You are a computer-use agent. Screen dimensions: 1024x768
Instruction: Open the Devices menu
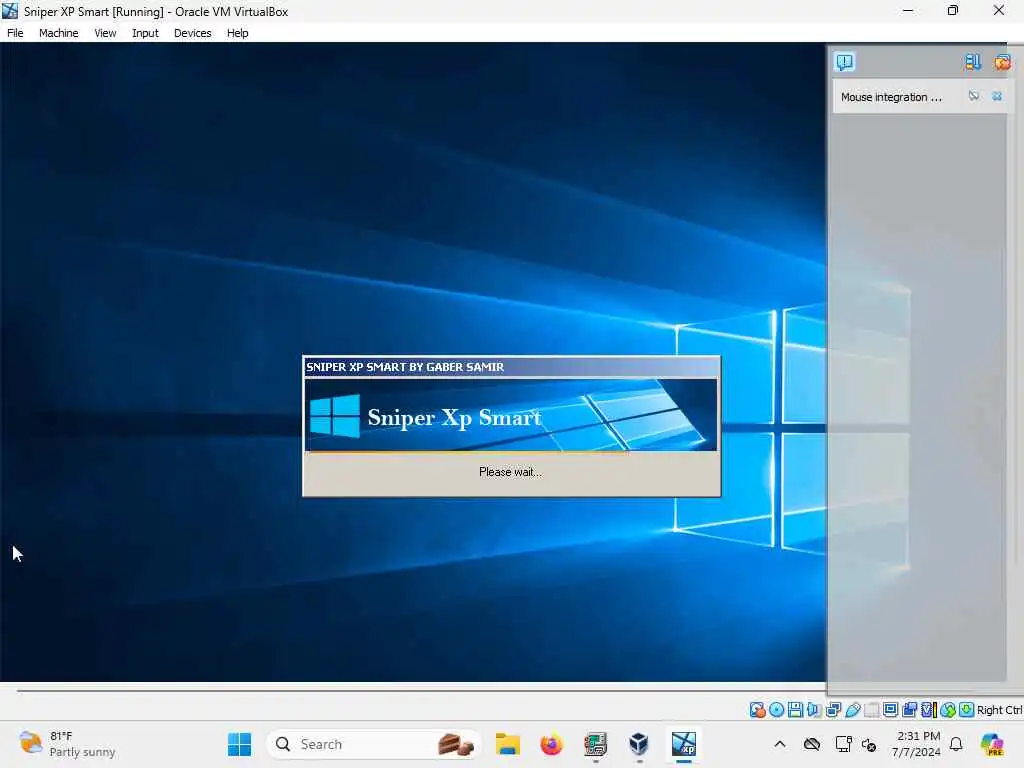[x=192, y=33]
